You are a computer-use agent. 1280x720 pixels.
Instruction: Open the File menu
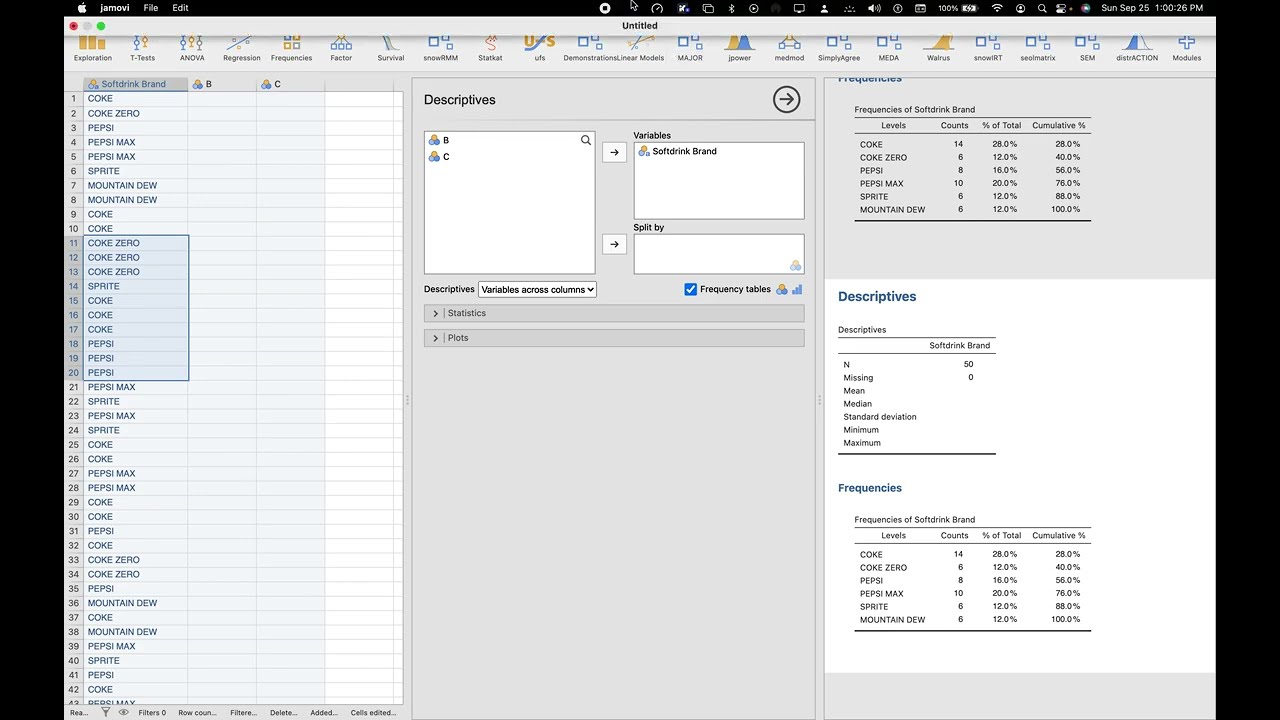[x=150, y=8]
